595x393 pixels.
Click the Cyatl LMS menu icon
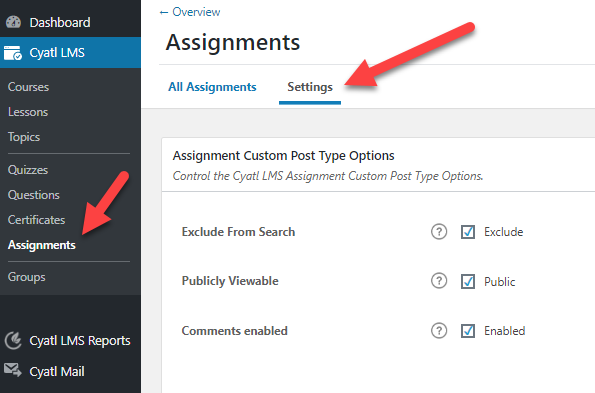pos(13,53)
